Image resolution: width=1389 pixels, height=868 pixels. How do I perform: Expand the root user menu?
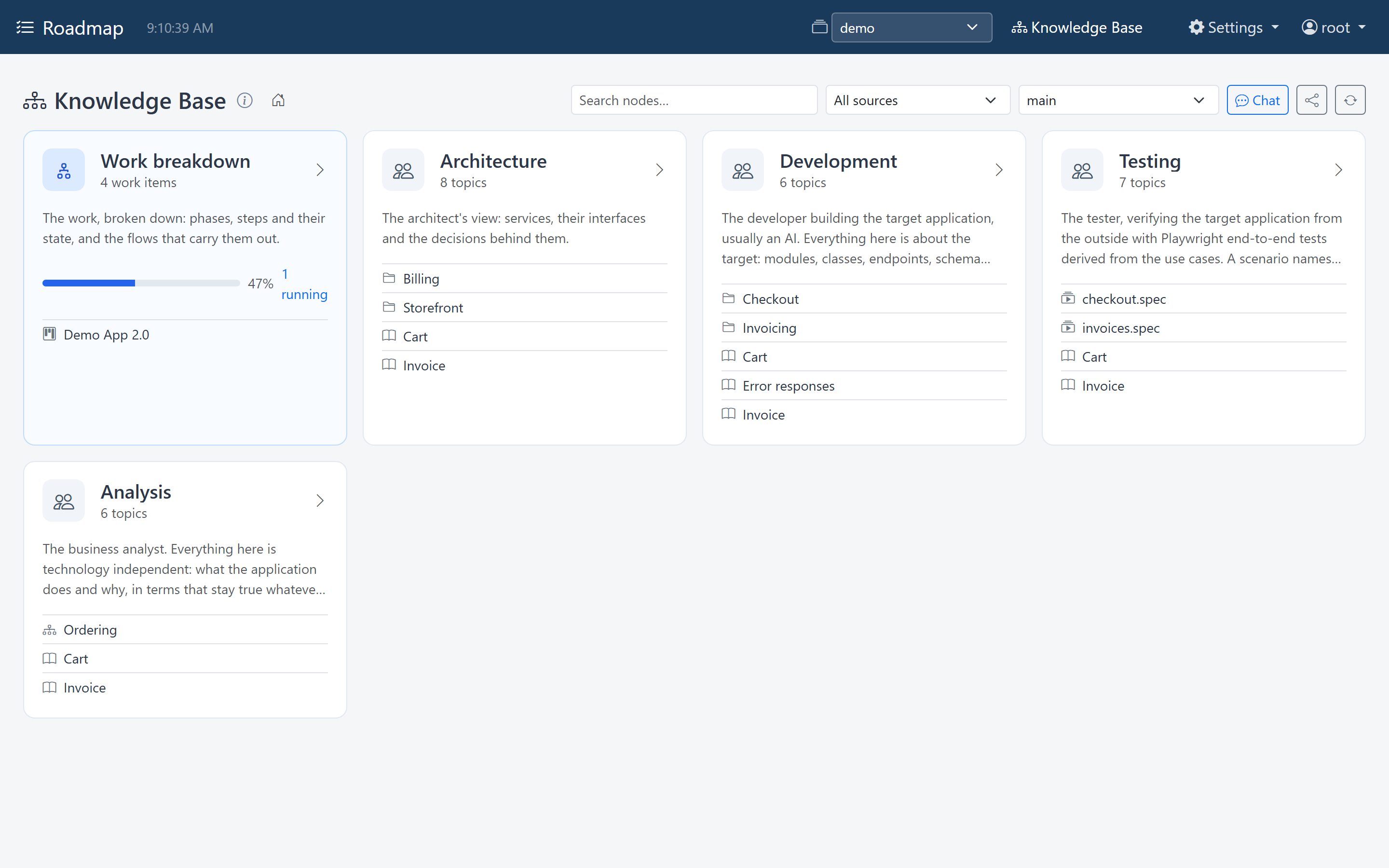click(x=1334, y=27)
